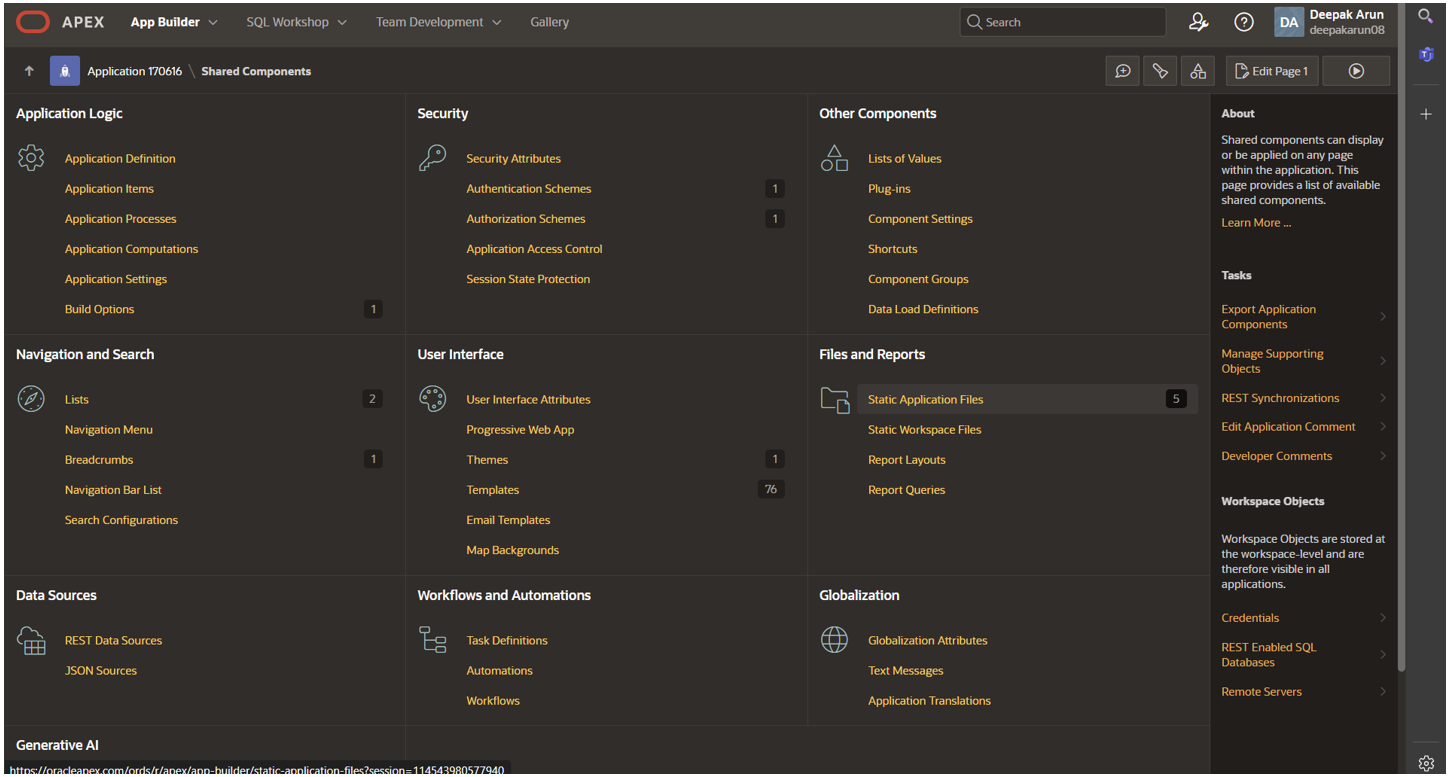Open the browser sidebar settings gear

1426,763
